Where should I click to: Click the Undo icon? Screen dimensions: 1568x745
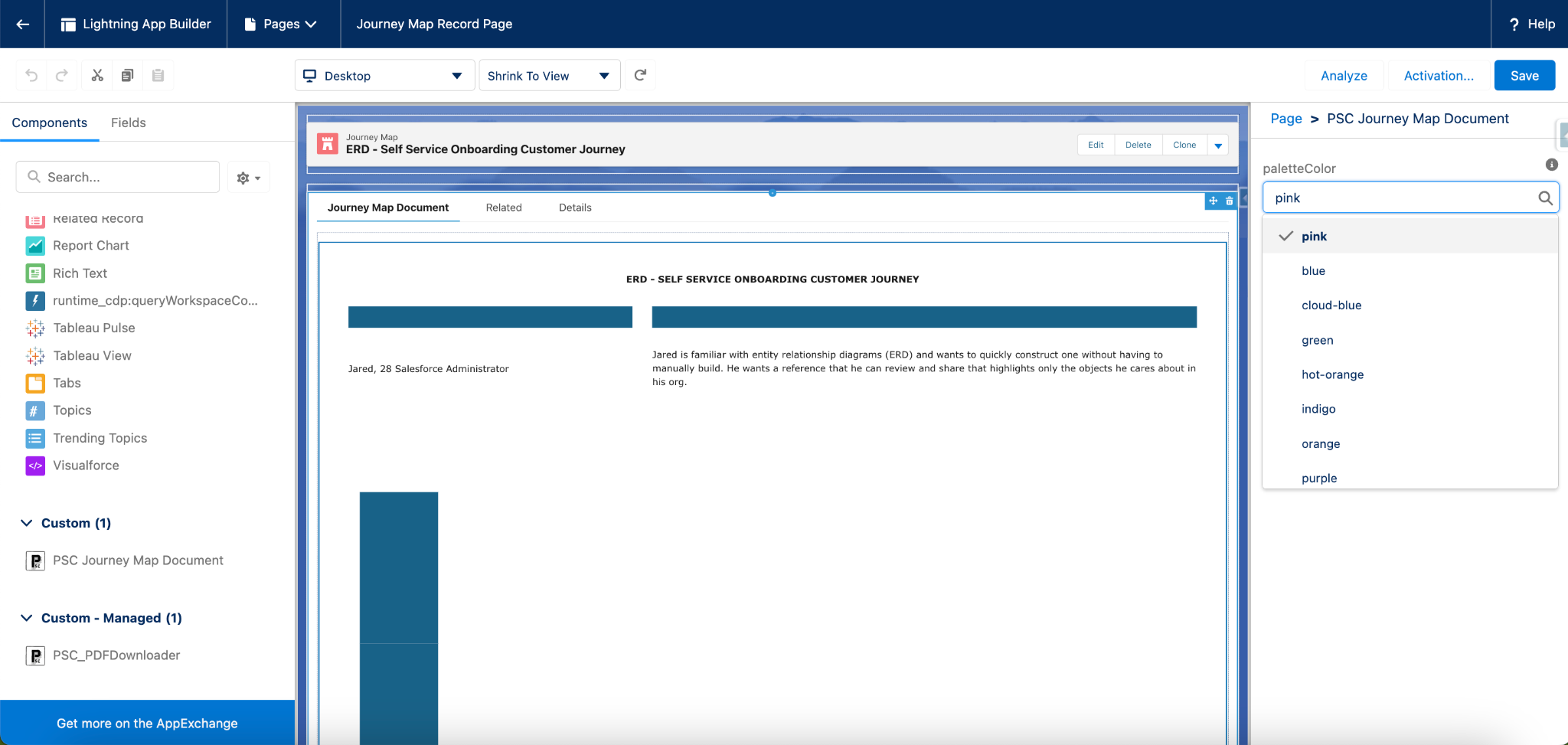pos(31,75)
